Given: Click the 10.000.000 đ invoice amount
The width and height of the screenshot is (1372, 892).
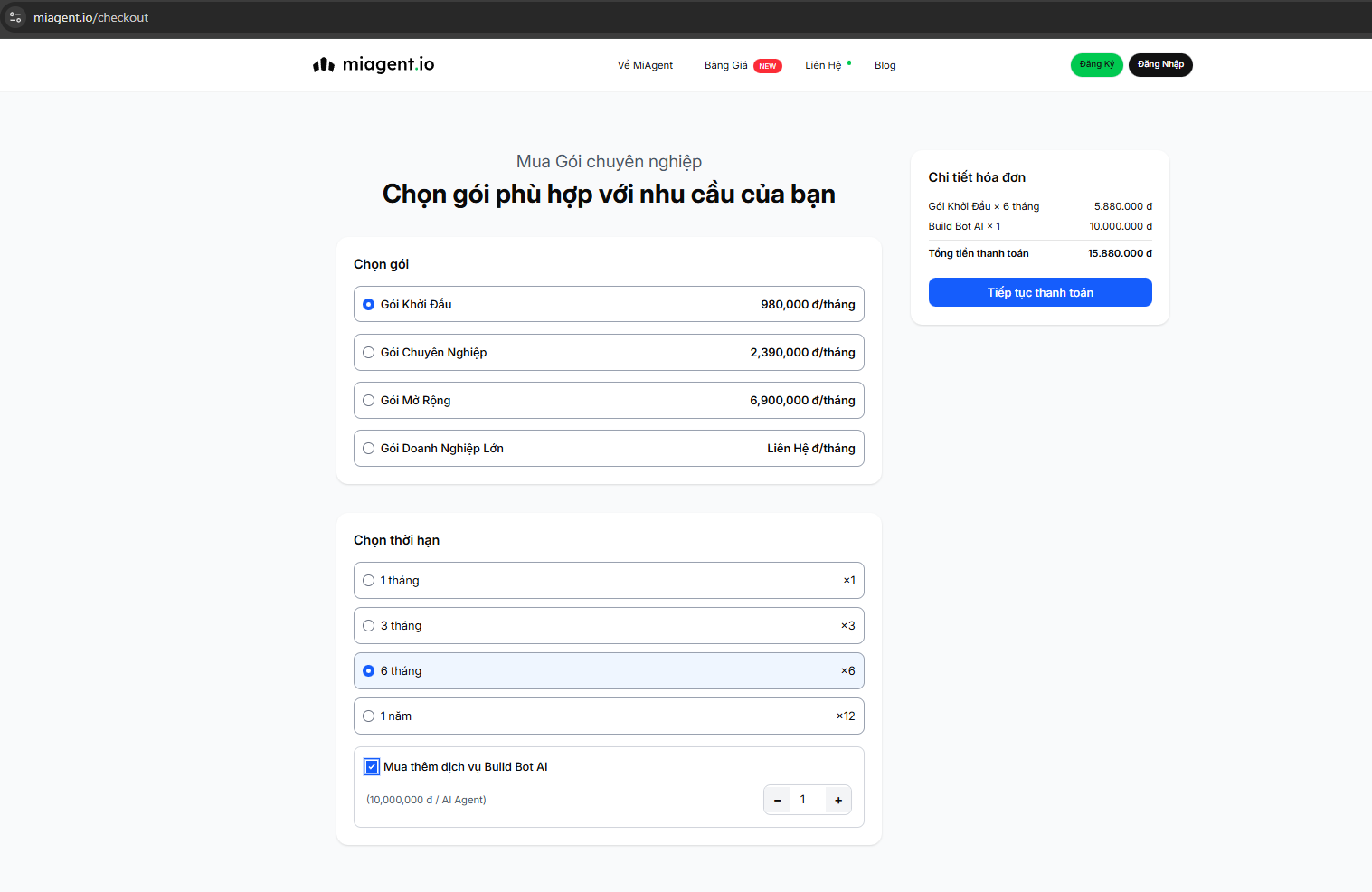Looking at the screenshot, I should click(1121, 226).
